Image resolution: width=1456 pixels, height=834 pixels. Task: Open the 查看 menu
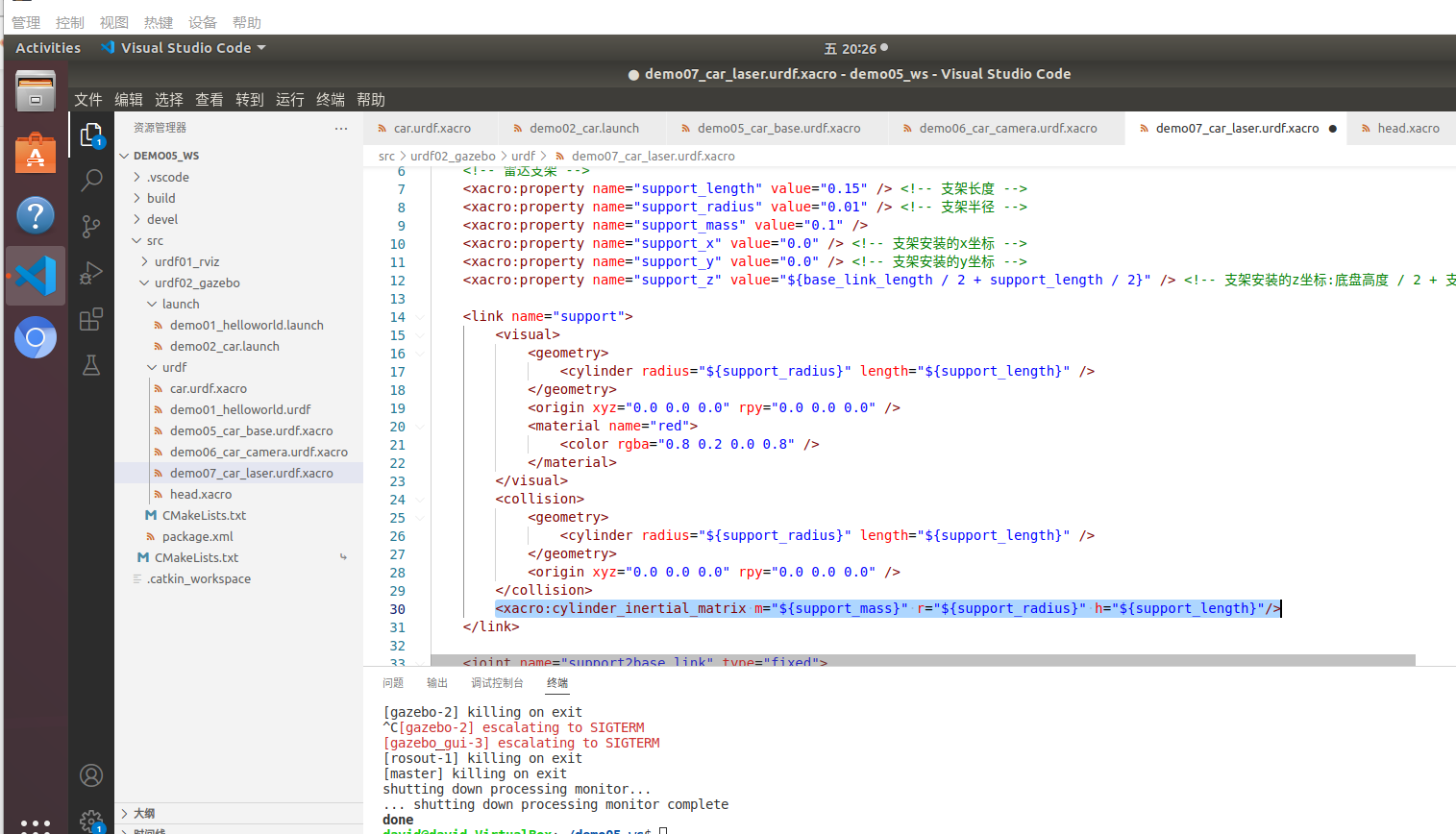210,100
